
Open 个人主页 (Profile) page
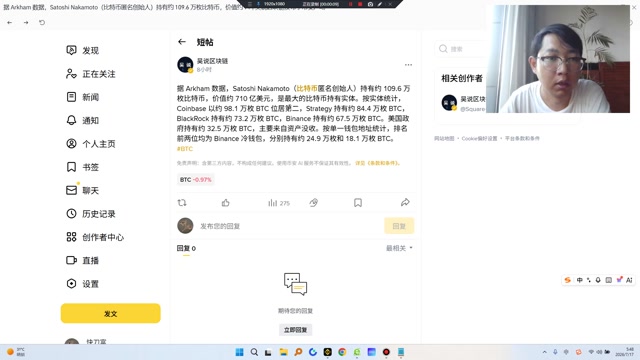click(91, 144)
